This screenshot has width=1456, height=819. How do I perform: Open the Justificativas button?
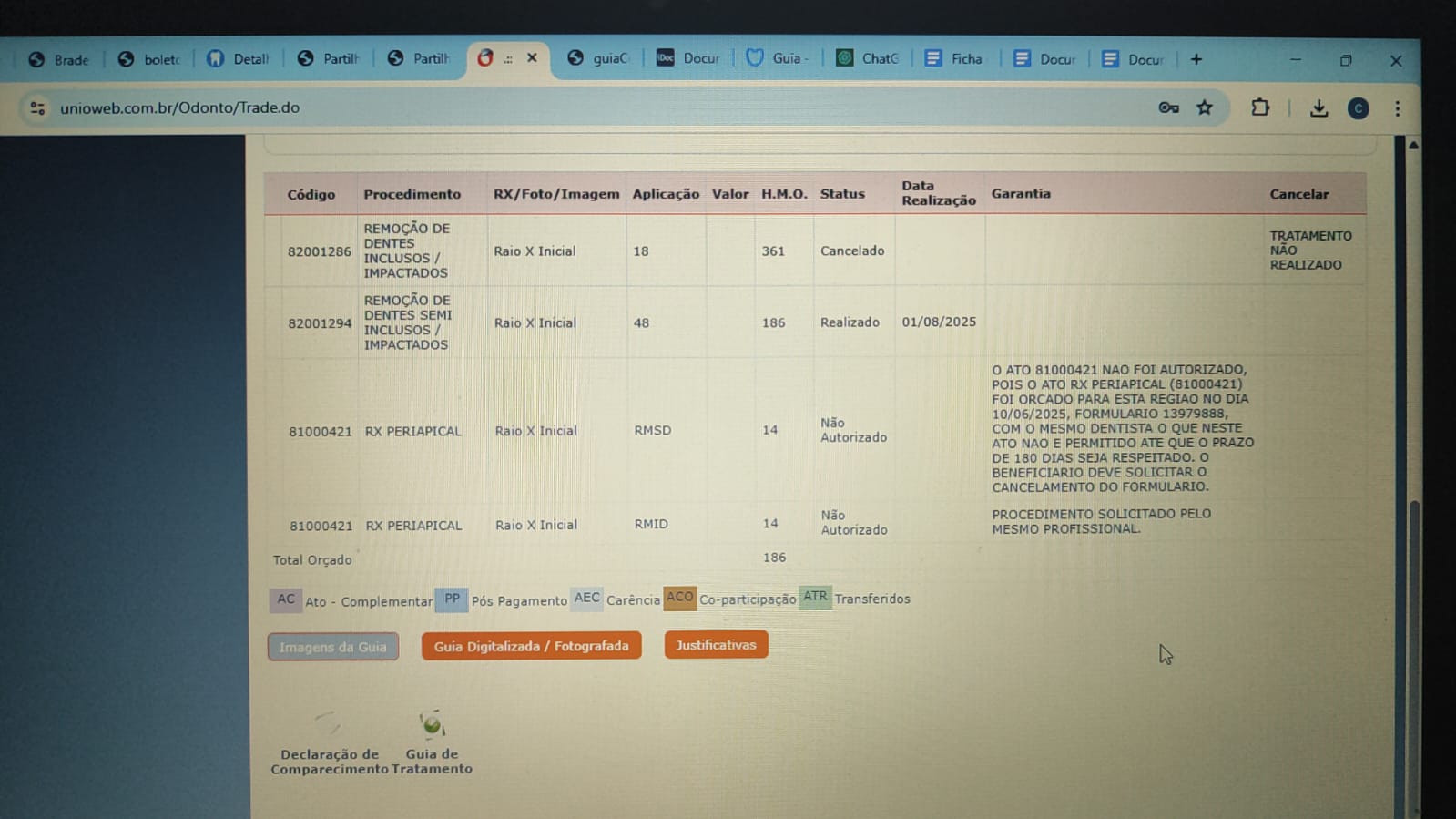716,645
